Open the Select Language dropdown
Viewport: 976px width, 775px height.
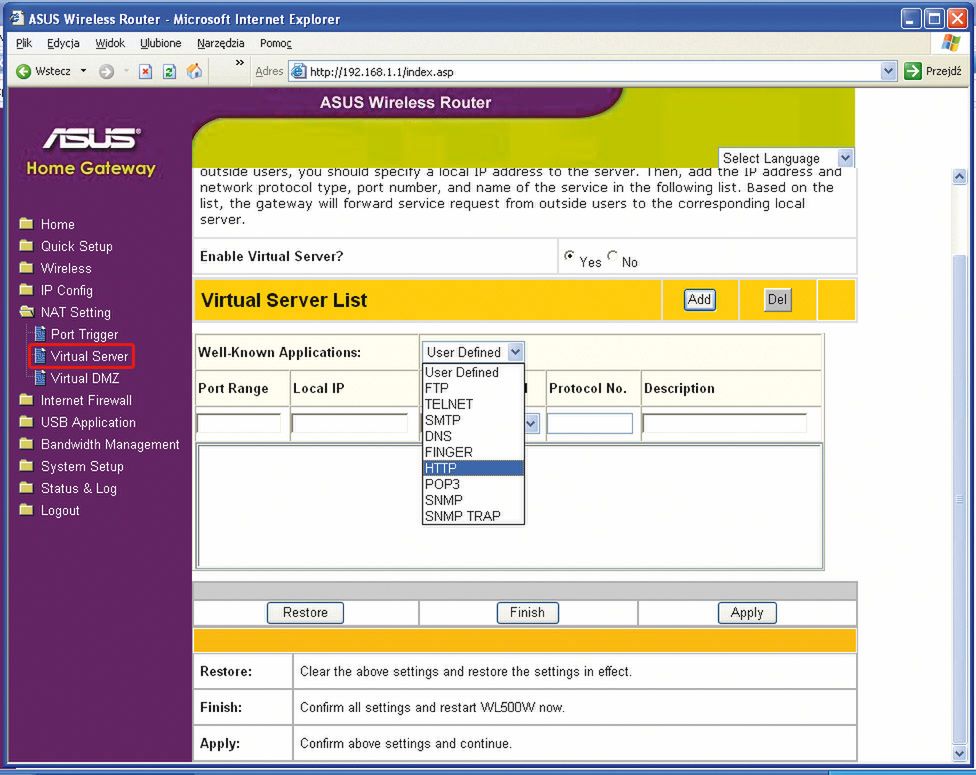(x=786, y=158)
